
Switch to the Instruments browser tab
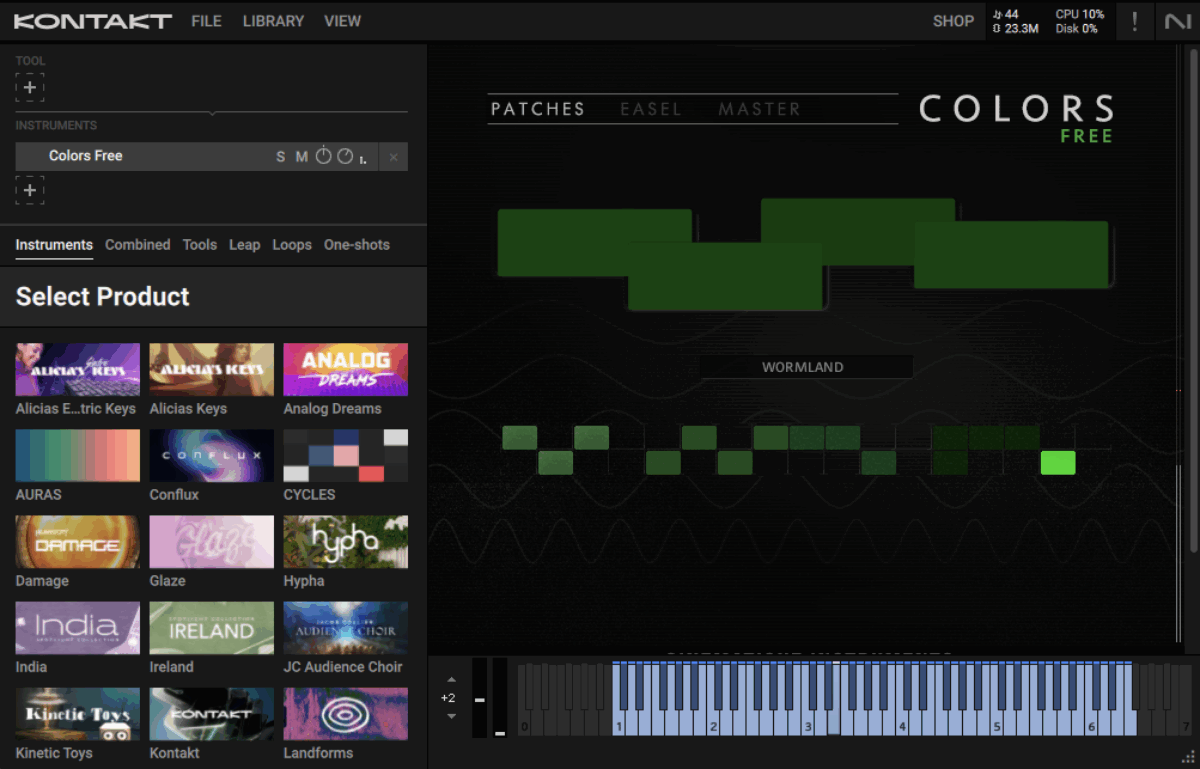(54, 245)
